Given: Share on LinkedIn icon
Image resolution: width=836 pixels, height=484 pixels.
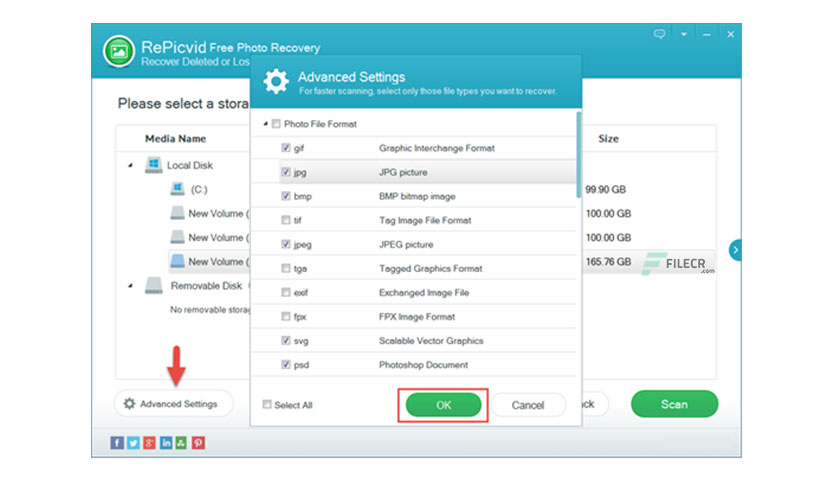Looking at the screenshot, I should point(166,442).
